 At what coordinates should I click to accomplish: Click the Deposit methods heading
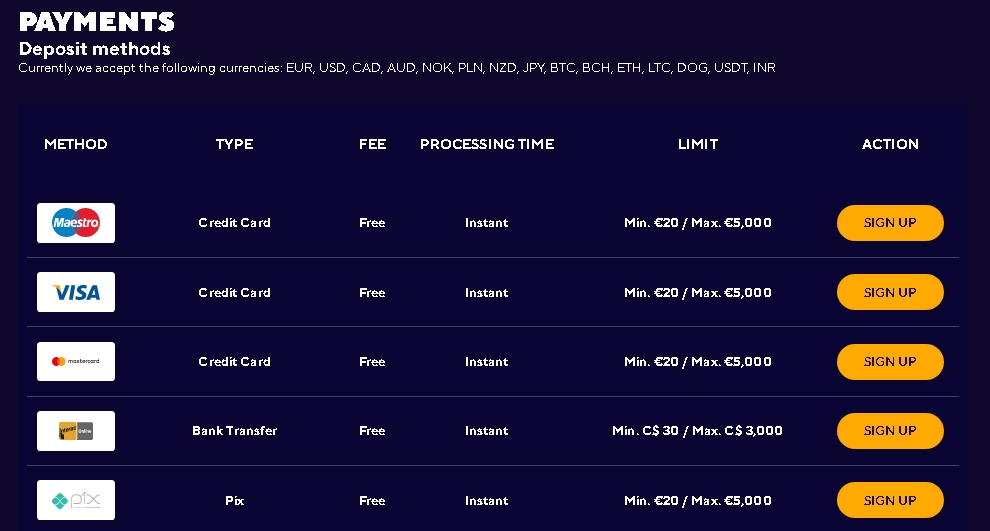click(95, 49)
